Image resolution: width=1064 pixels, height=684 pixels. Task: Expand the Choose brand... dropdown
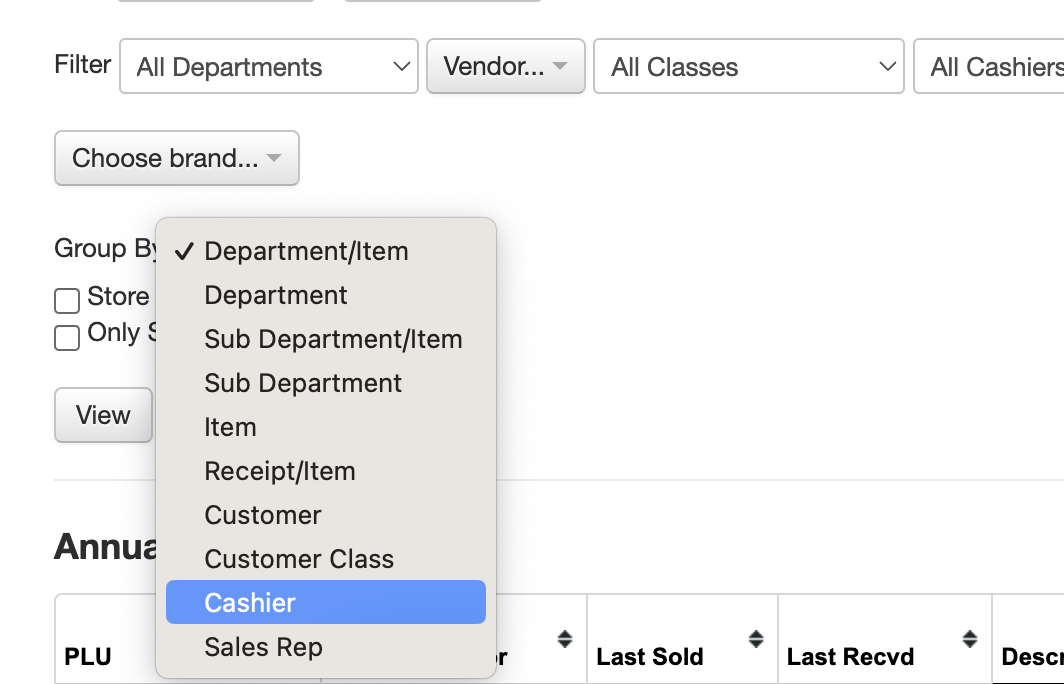pos(176,158)
